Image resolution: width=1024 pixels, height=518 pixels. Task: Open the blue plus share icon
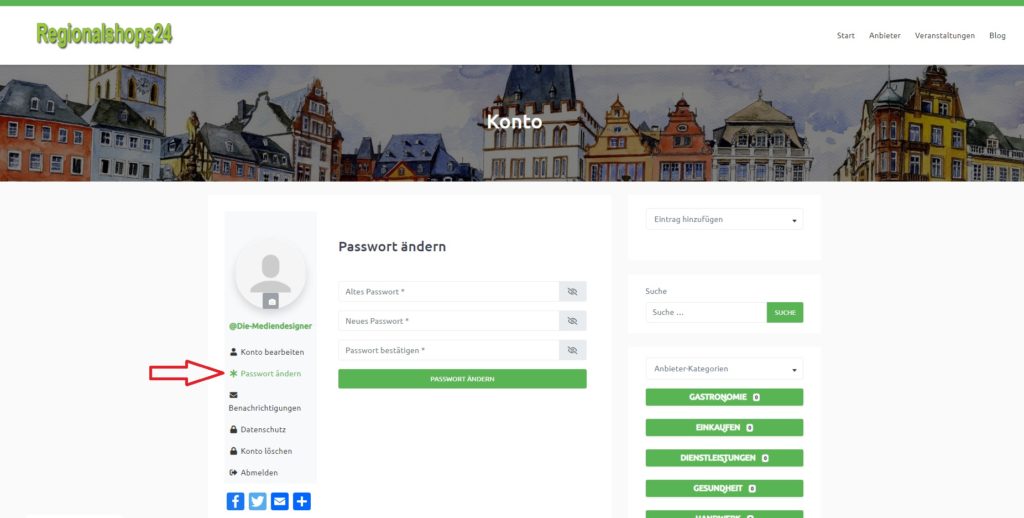click(x=302, y=501)
